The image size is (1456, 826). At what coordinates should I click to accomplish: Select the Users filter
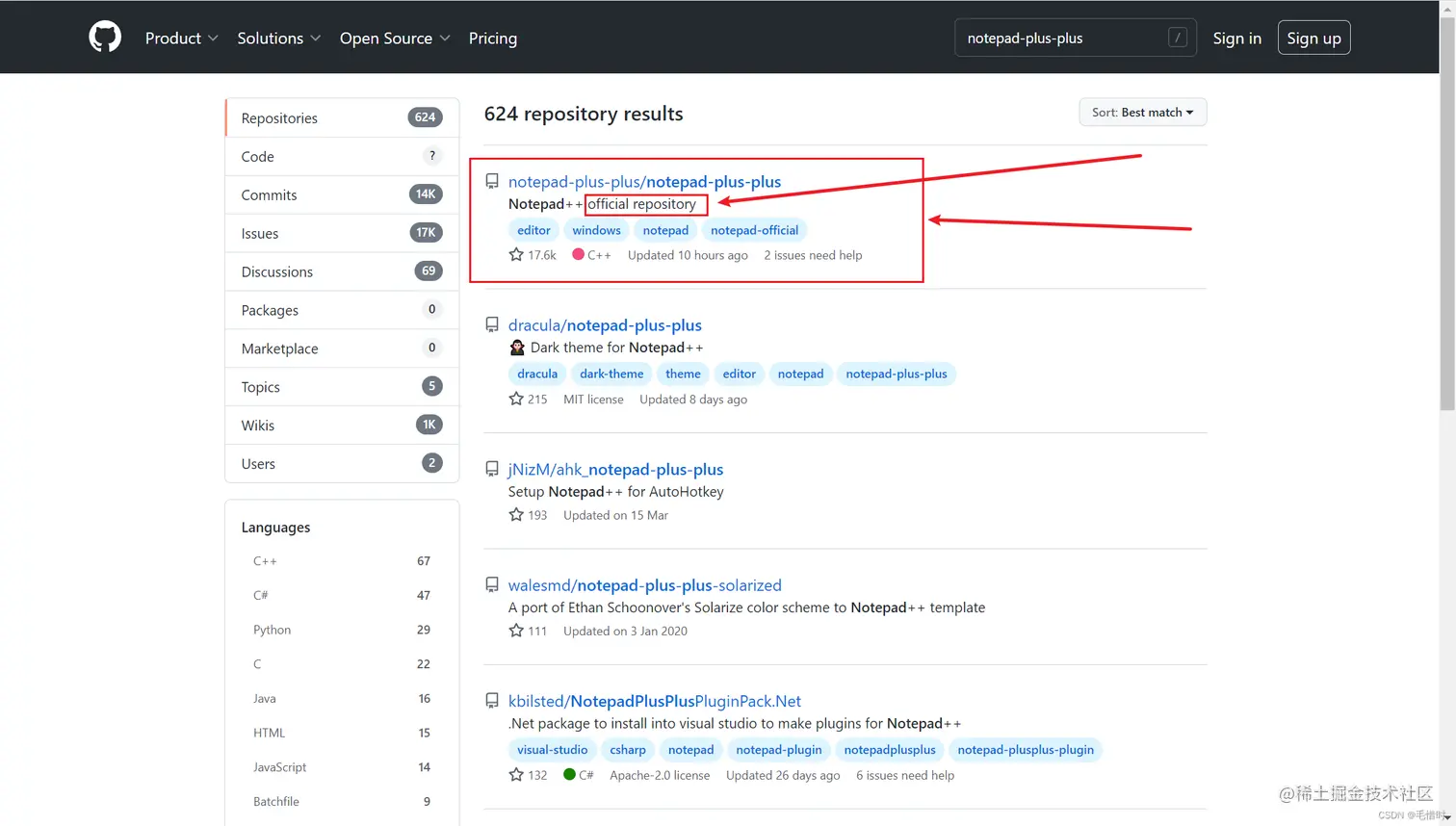342,463
